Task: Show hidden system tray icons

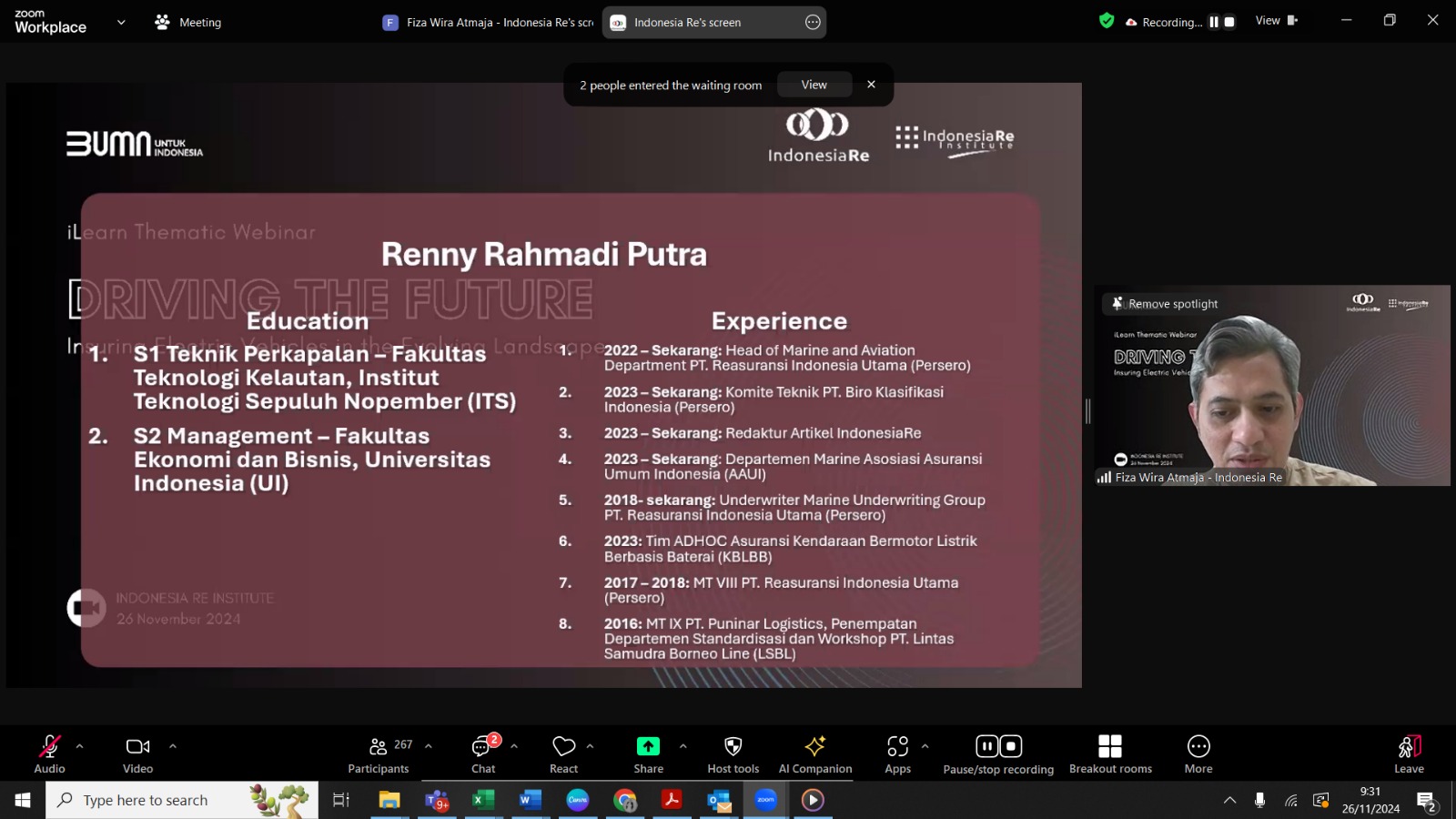Action: [x=1229, y=800]
